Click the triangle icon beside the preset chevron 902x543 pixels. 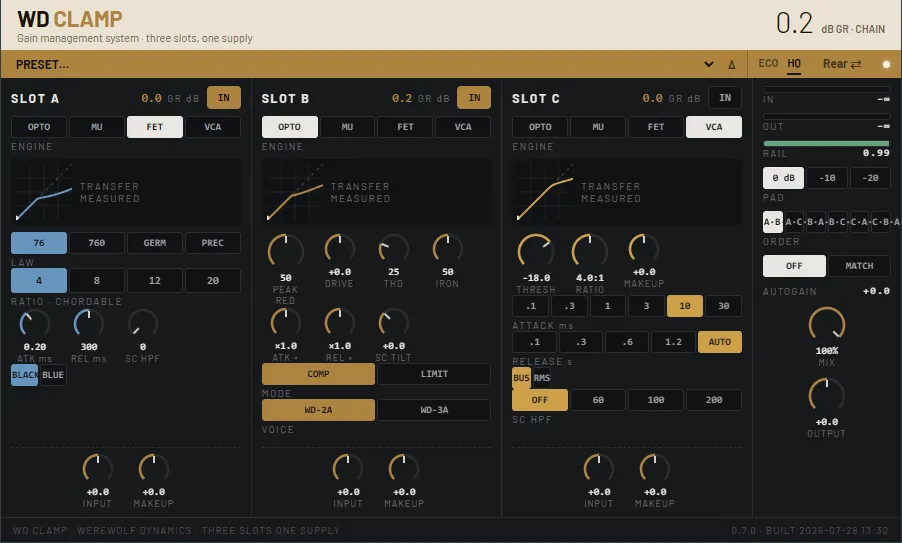coord(732,64)
